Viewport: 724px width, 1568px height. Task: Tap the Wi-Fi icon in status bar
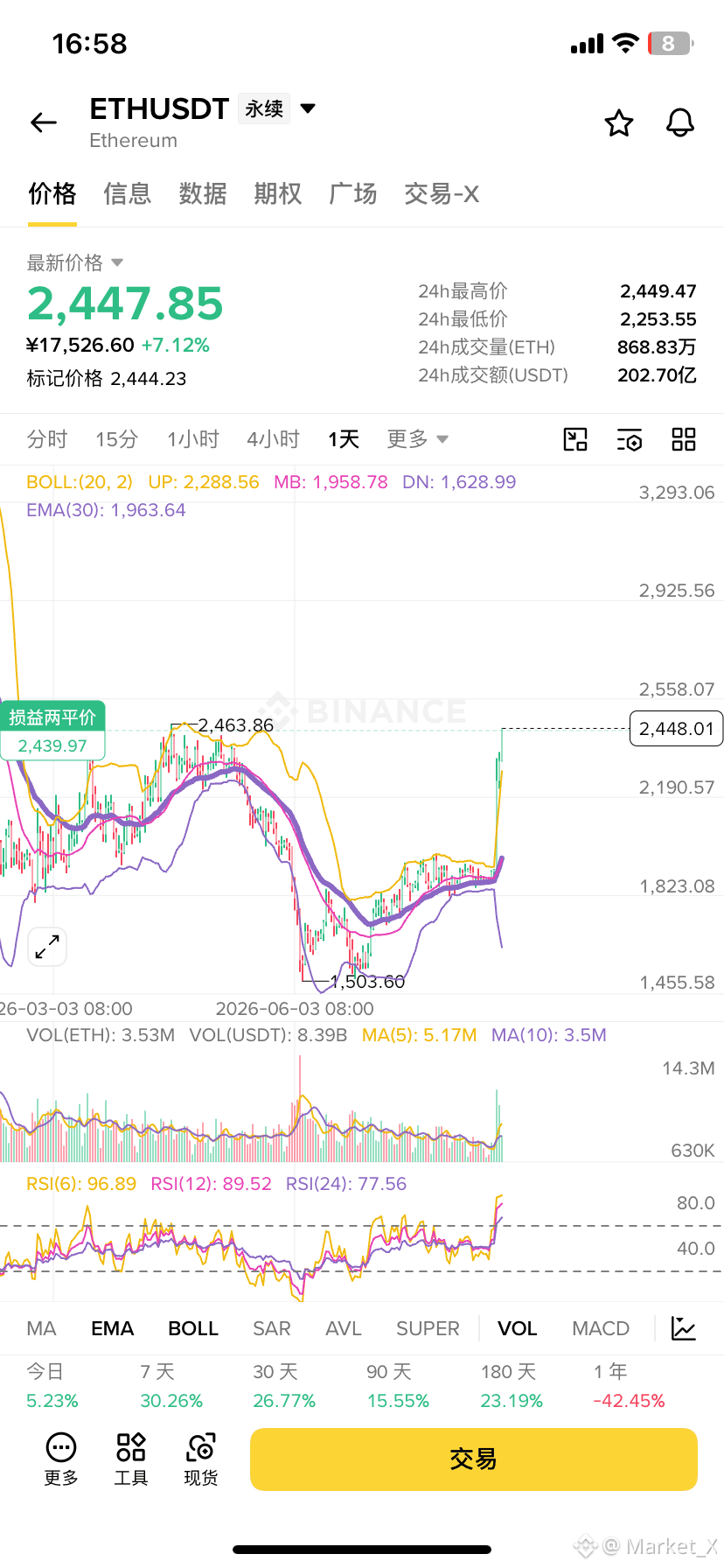pyautogui.click(x=625, y=43)
